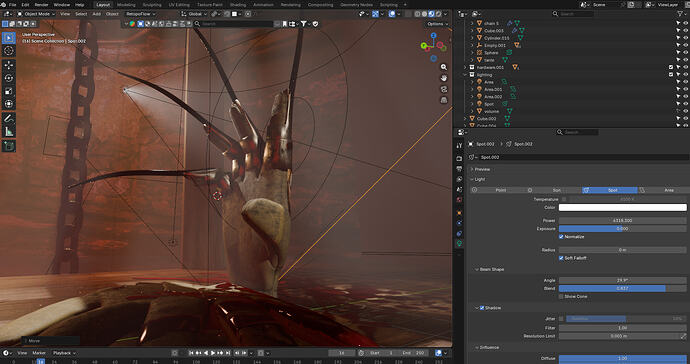Open the green light Data properties tab
Viewport: 690px width, 364px height.
(459, 243)
